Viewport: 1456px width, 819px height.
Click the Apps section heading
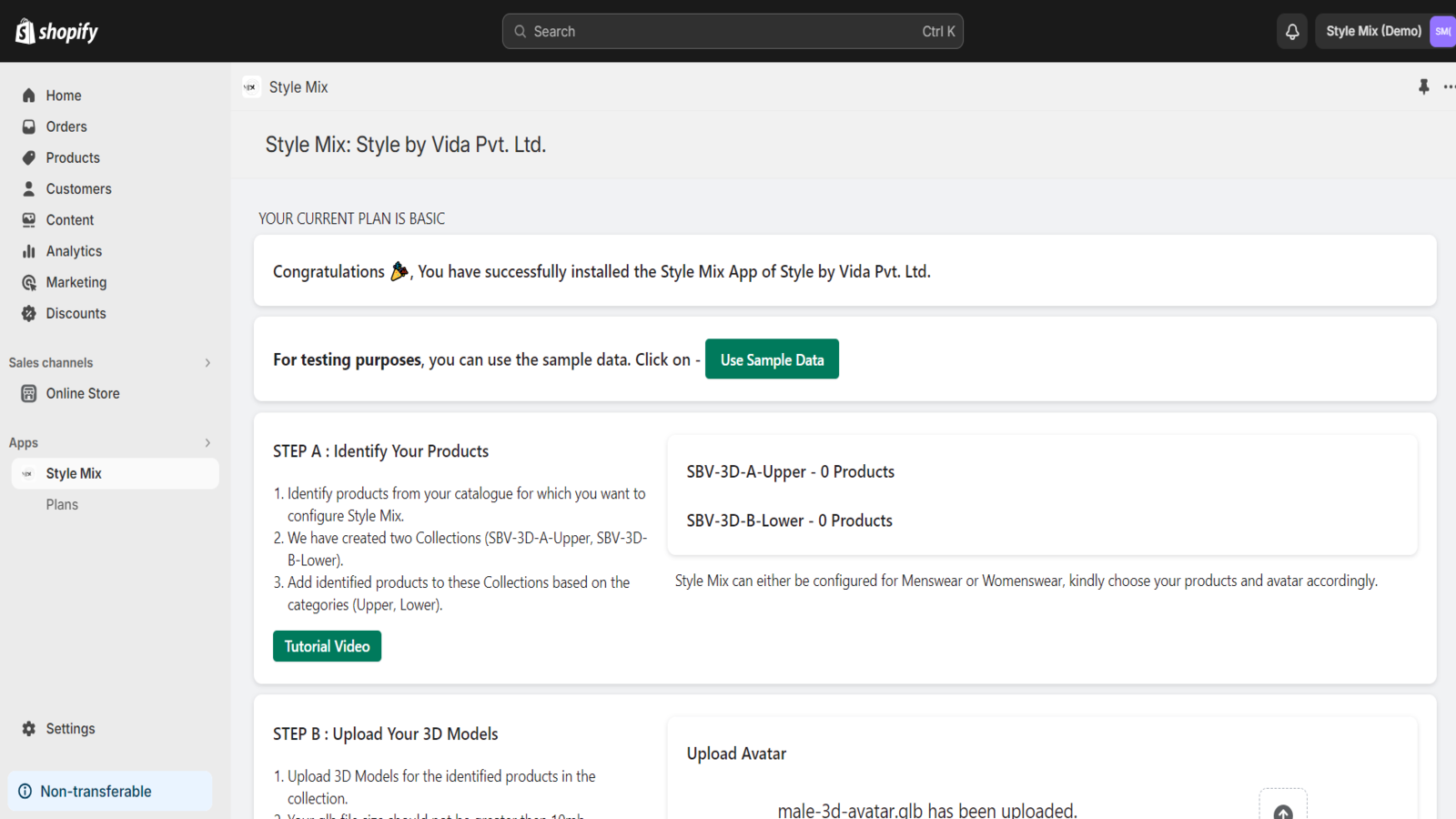[x=24, y=442]
